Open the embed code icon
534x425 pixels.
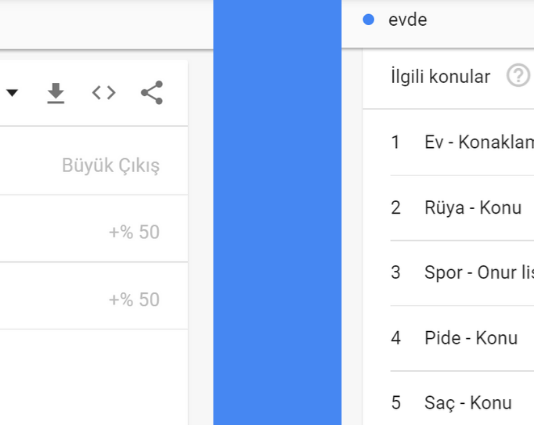[104, 93]
